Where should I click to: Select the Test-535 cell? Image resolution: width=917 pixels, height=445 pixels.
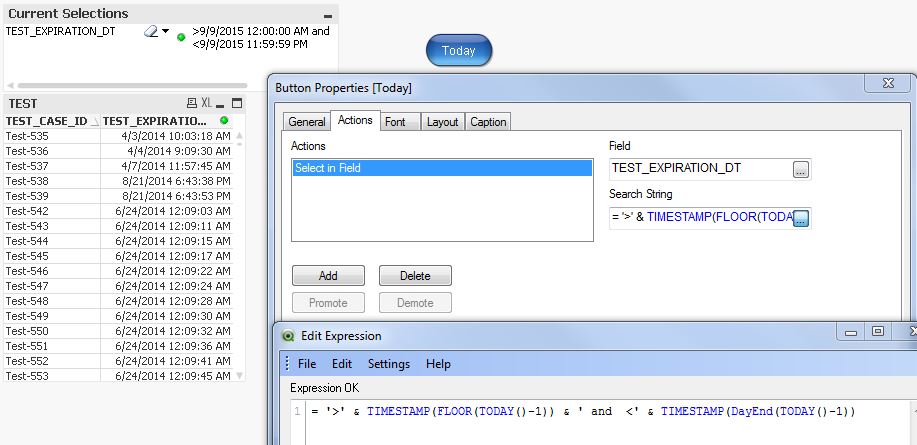click(52, 136)
